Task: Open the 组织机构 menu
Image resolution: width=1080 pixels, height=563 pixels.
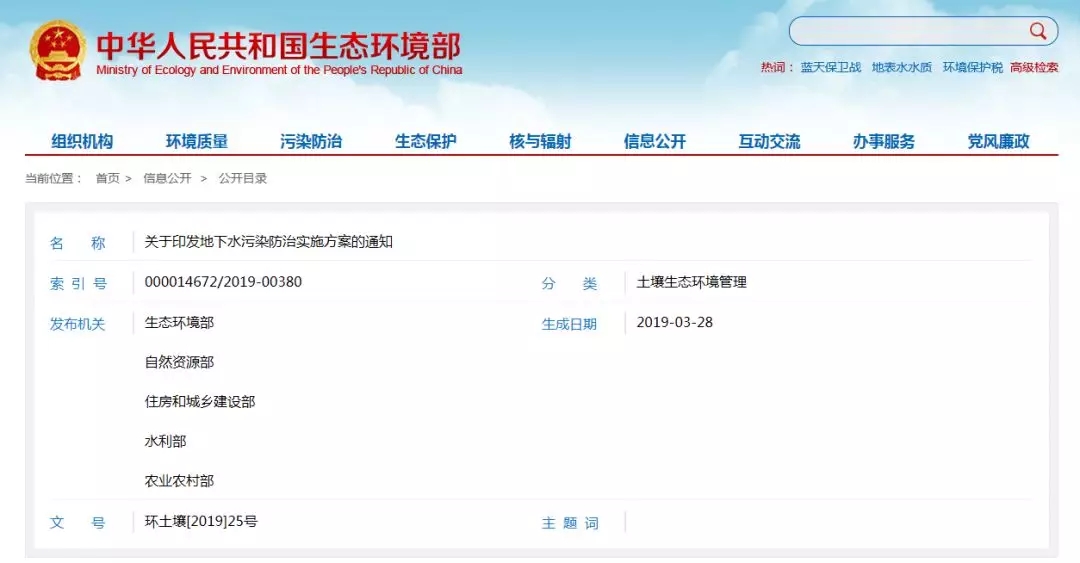Action: (82, 141)
